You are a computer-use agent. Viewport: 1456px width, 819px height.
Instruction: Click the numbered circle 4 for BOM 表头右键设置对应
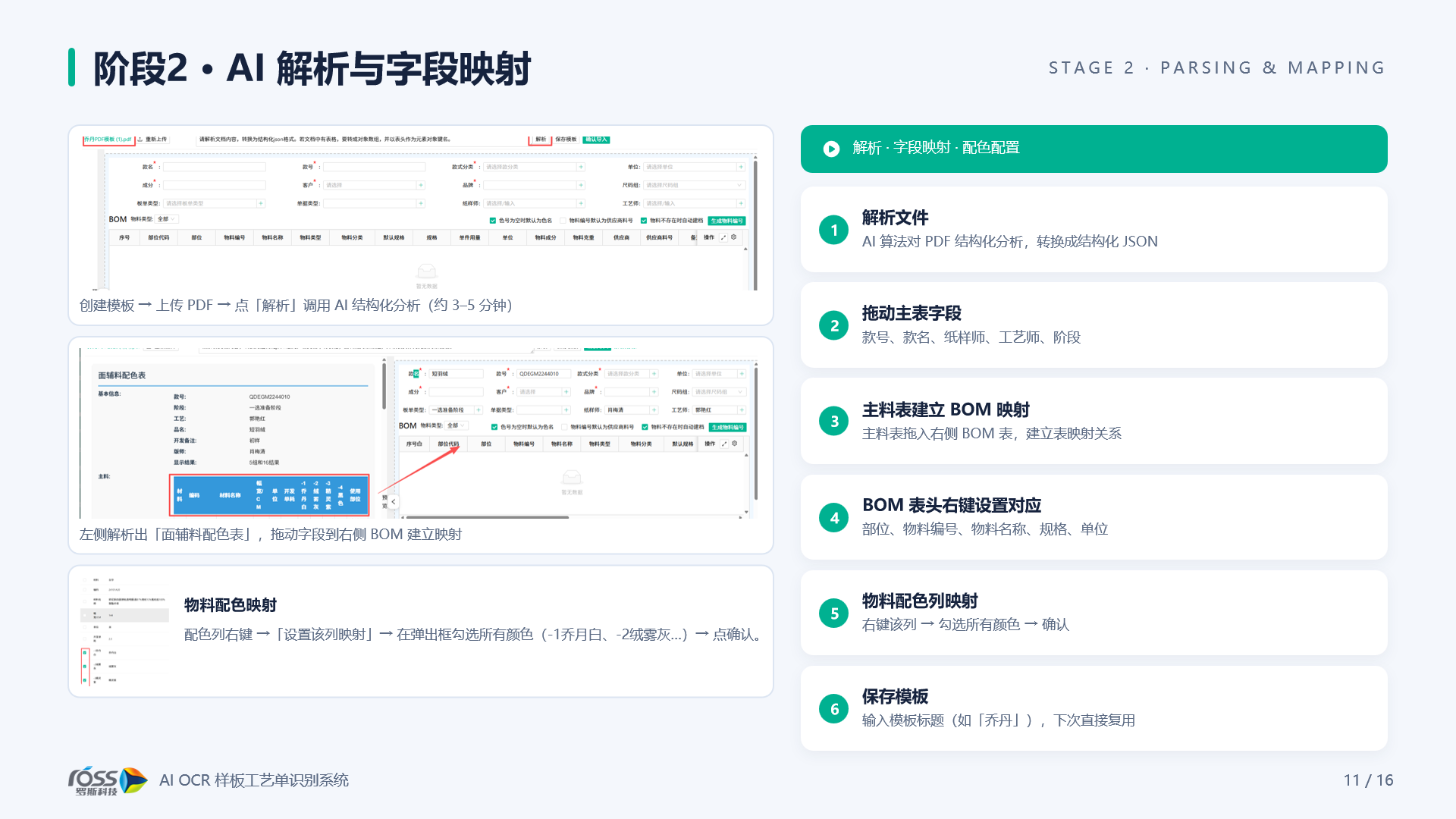coord(834,518)
